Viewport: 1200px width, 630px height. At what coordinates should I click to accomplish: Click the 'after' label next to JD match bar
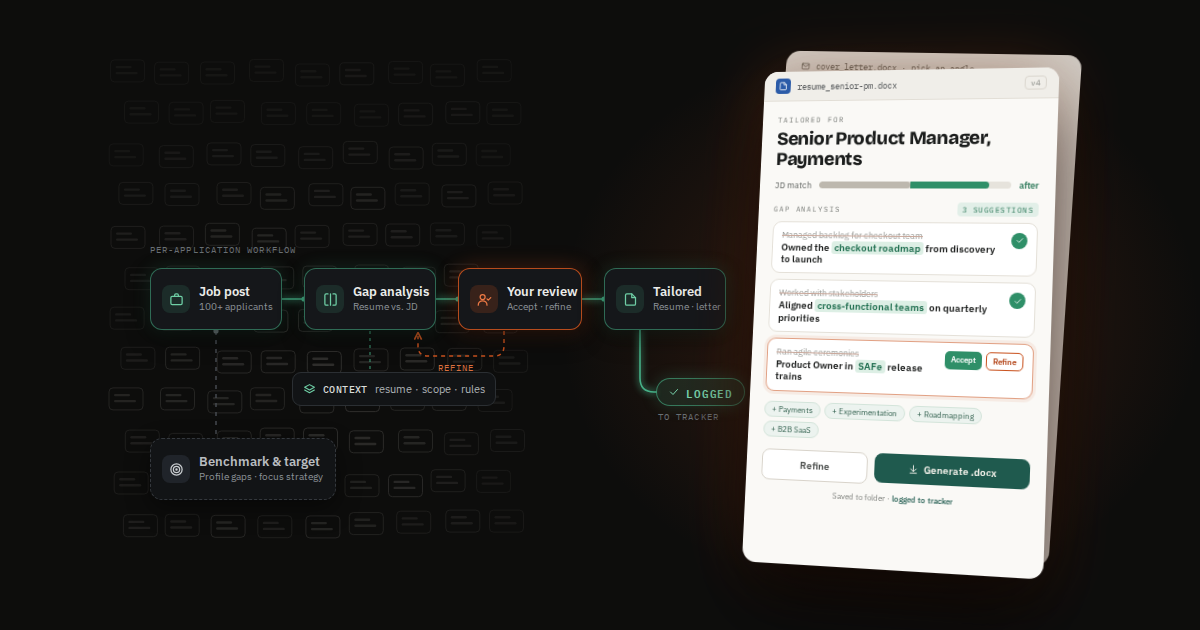tap(1029, 185)
